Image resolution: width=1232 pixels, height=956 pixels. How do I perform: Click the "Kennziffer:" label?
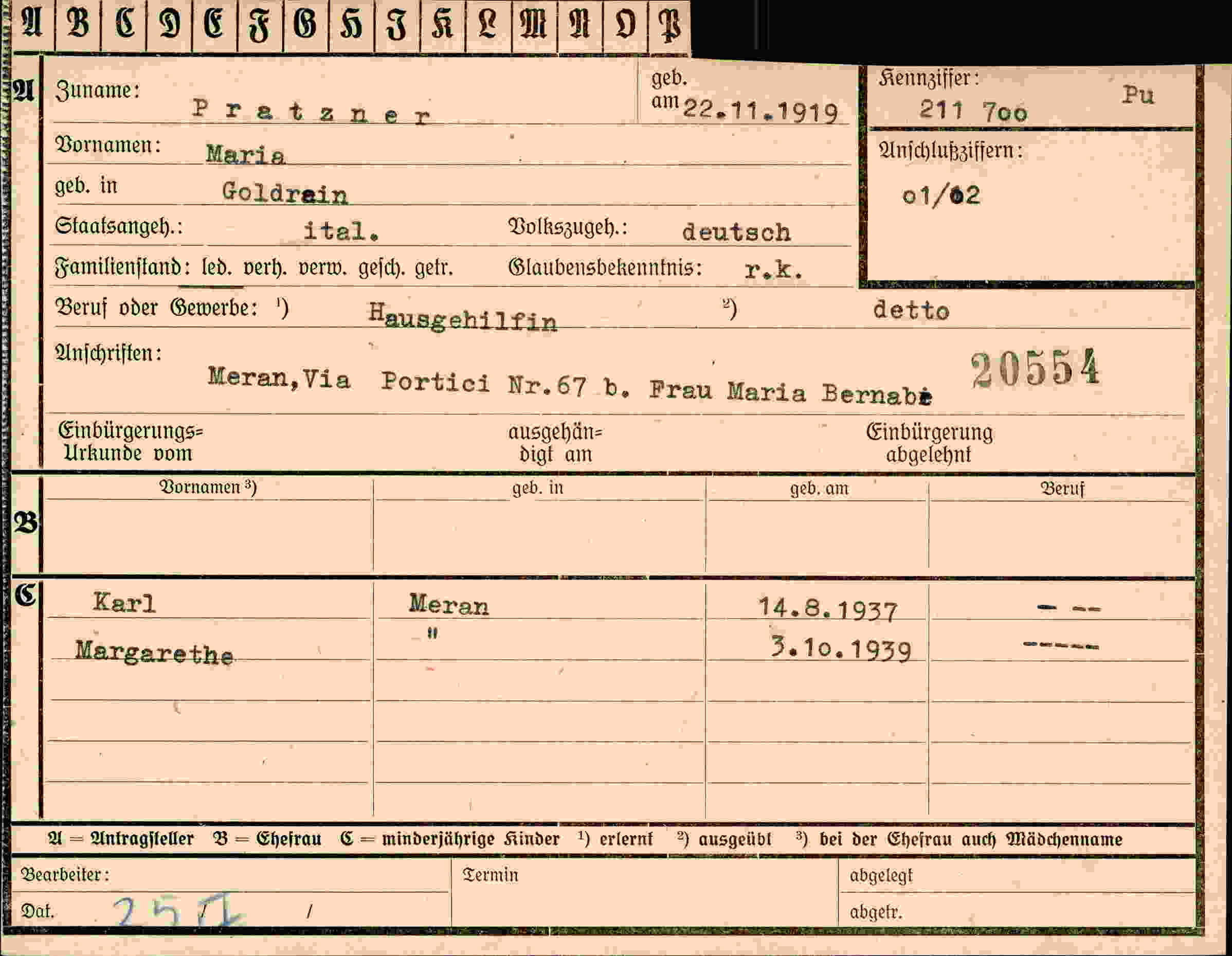click(929, 78)
